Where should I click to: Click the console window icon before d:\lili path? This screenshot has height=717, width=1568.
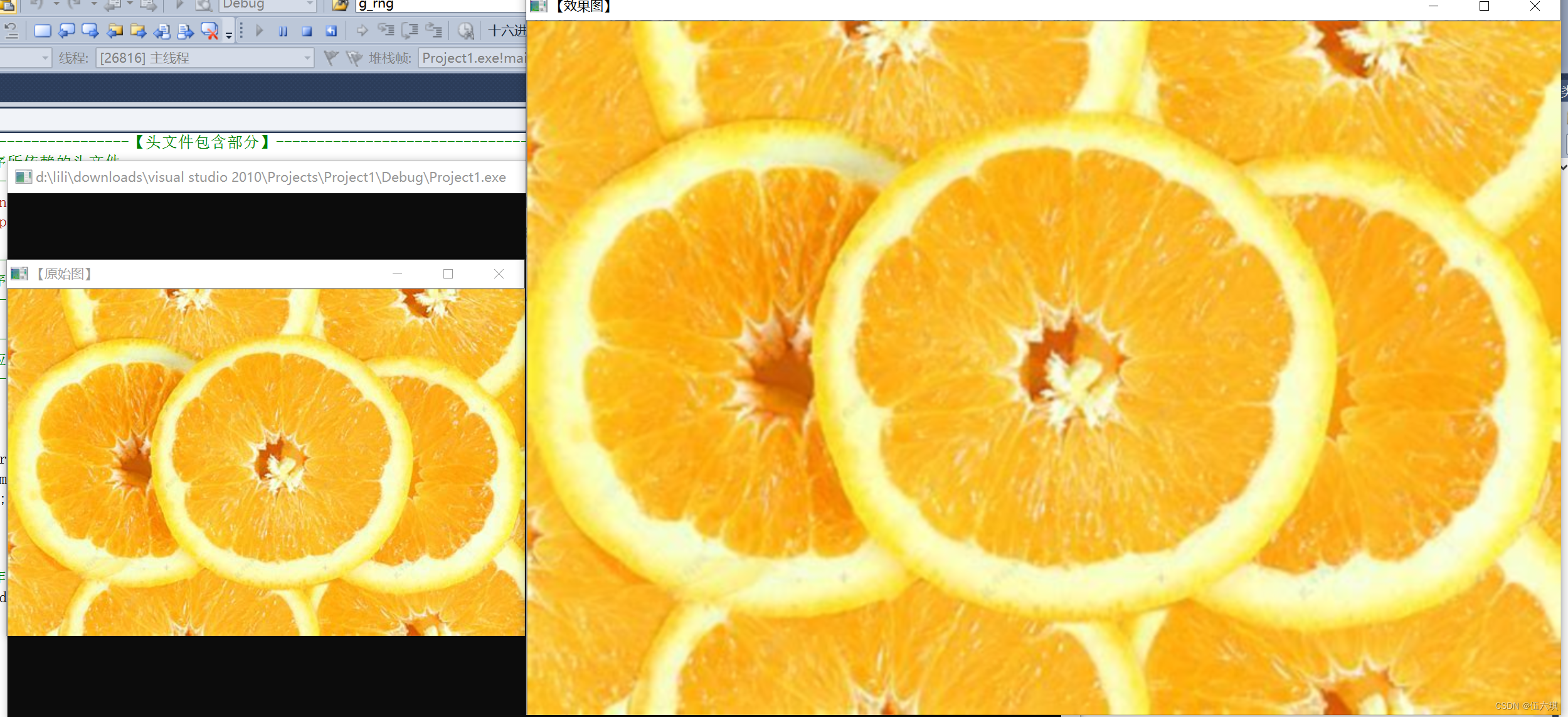23,178
